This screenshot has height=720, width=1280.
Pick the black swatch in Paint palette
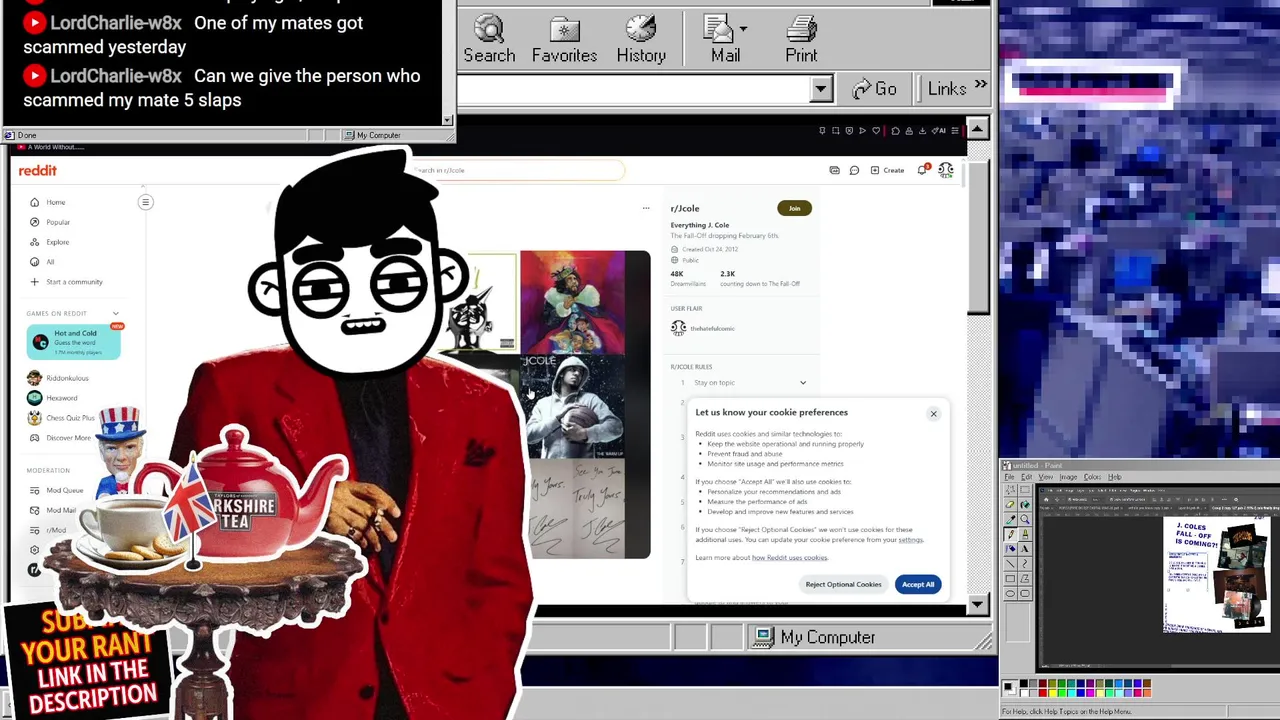click(1023, 683)
